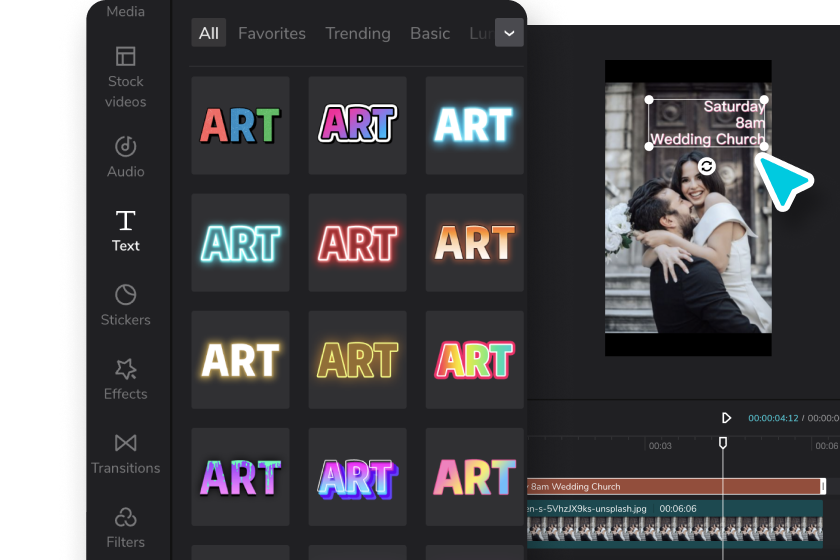The image size is (840, 560).
Task: Open the Filters panel
Action: [125, 528]
